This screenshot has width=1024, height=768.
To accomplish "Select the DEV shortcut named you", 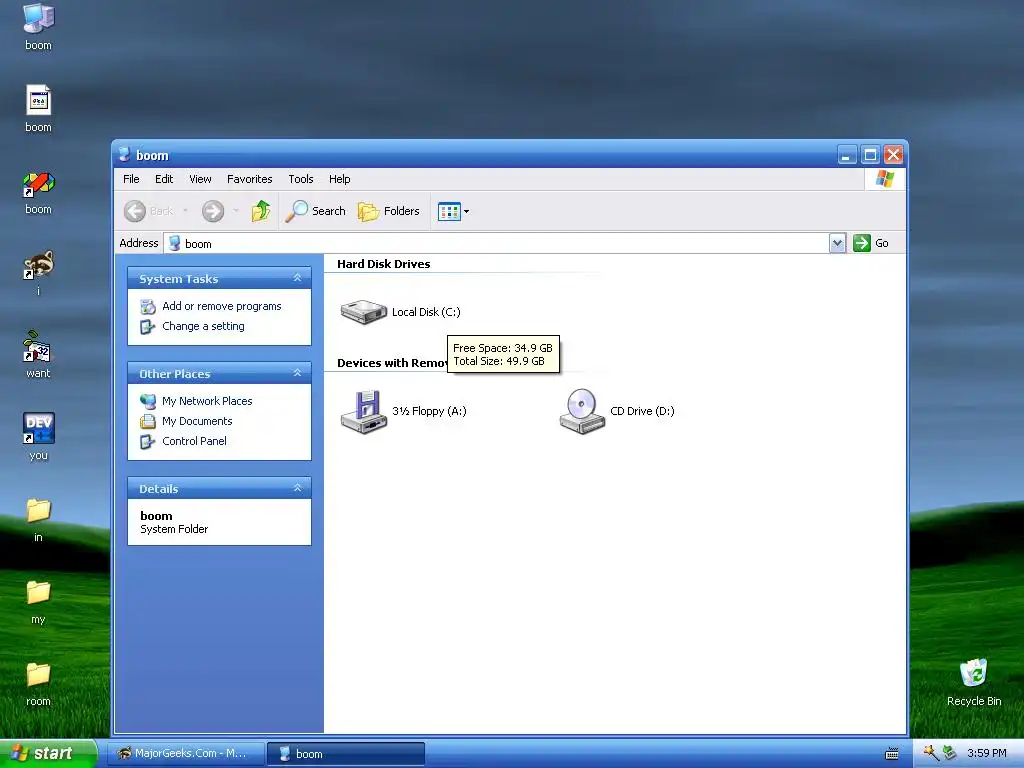I will pos(39,428).
